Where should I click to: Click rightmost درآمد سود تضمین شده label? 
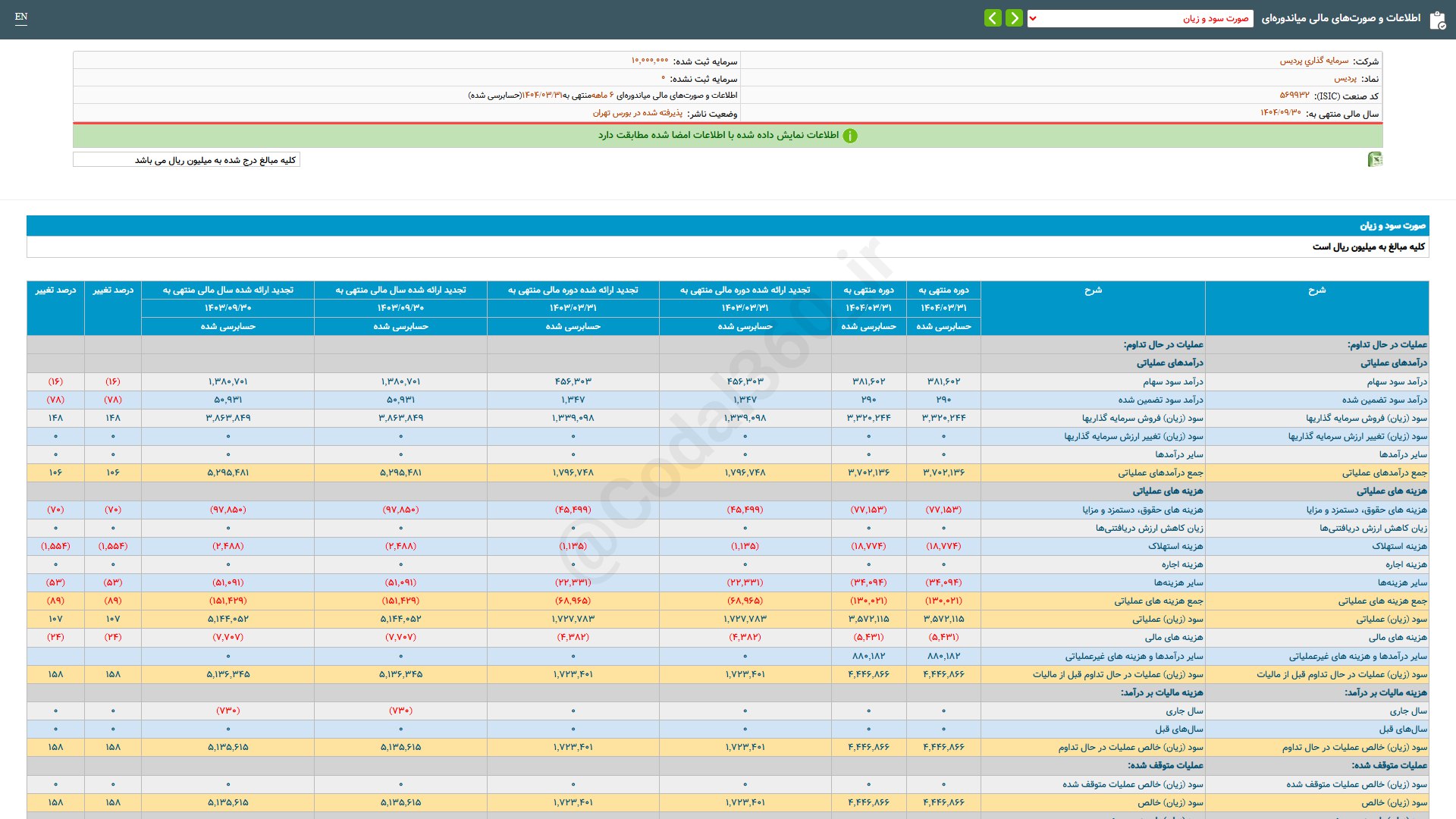point(1384,400)
